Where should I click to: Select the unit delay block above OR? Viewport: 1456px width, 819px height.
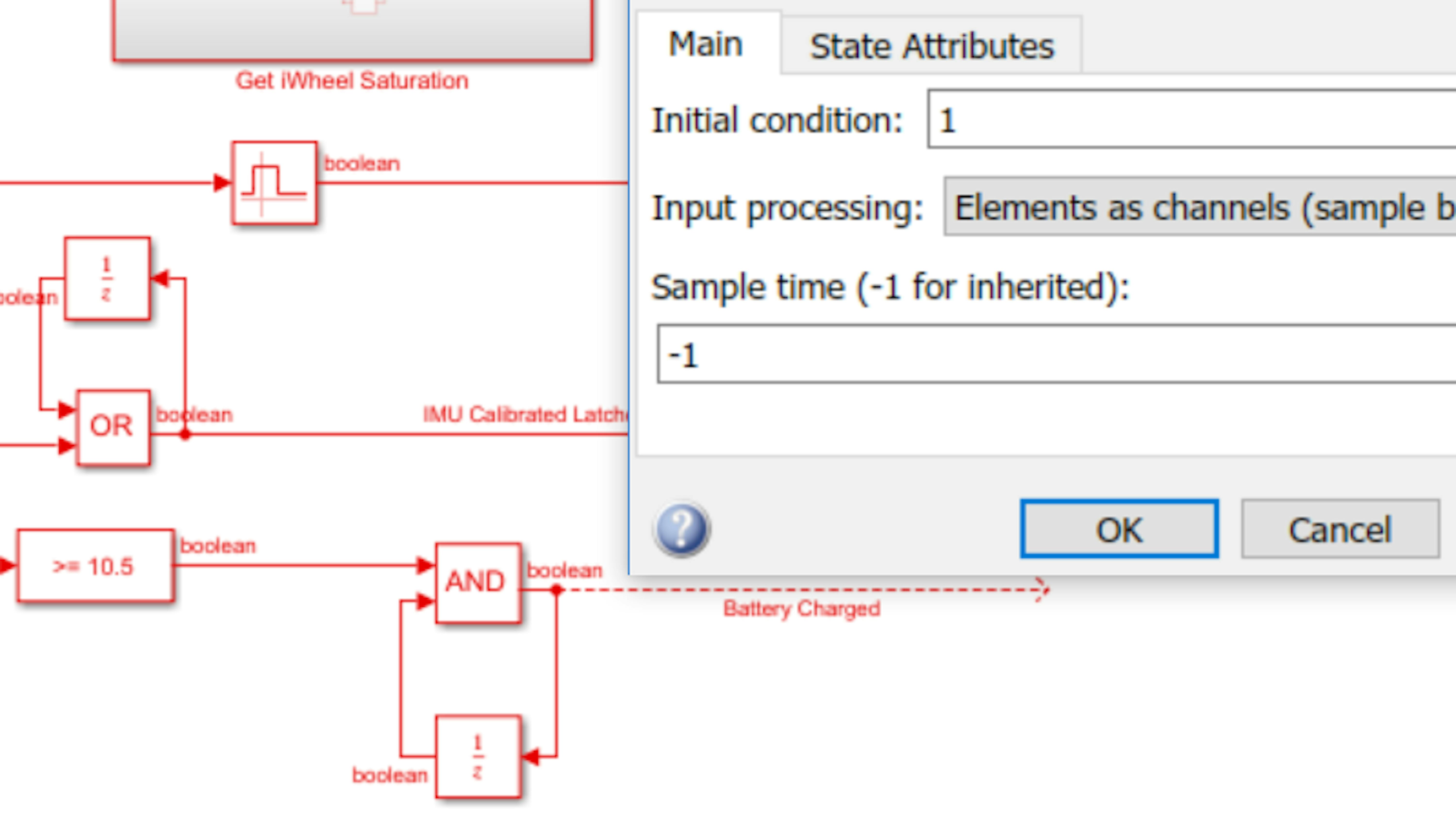click(108, 279)
